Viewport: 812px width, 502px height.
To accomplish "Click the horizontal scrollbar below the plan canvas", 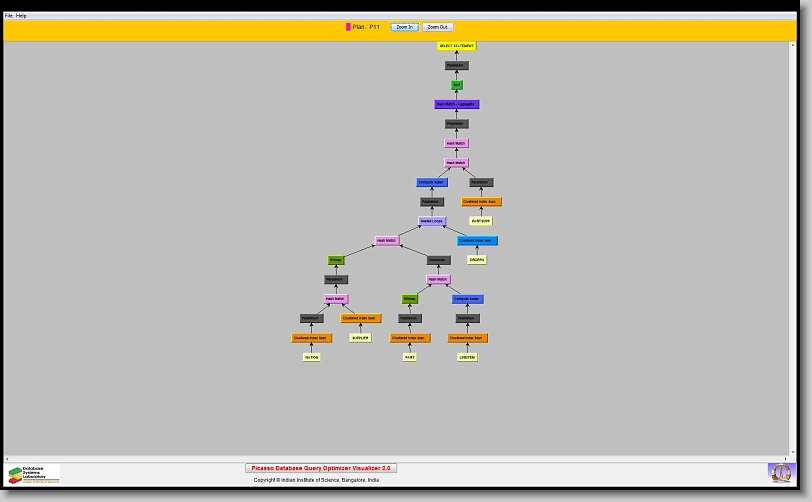I will click(400, 459).
